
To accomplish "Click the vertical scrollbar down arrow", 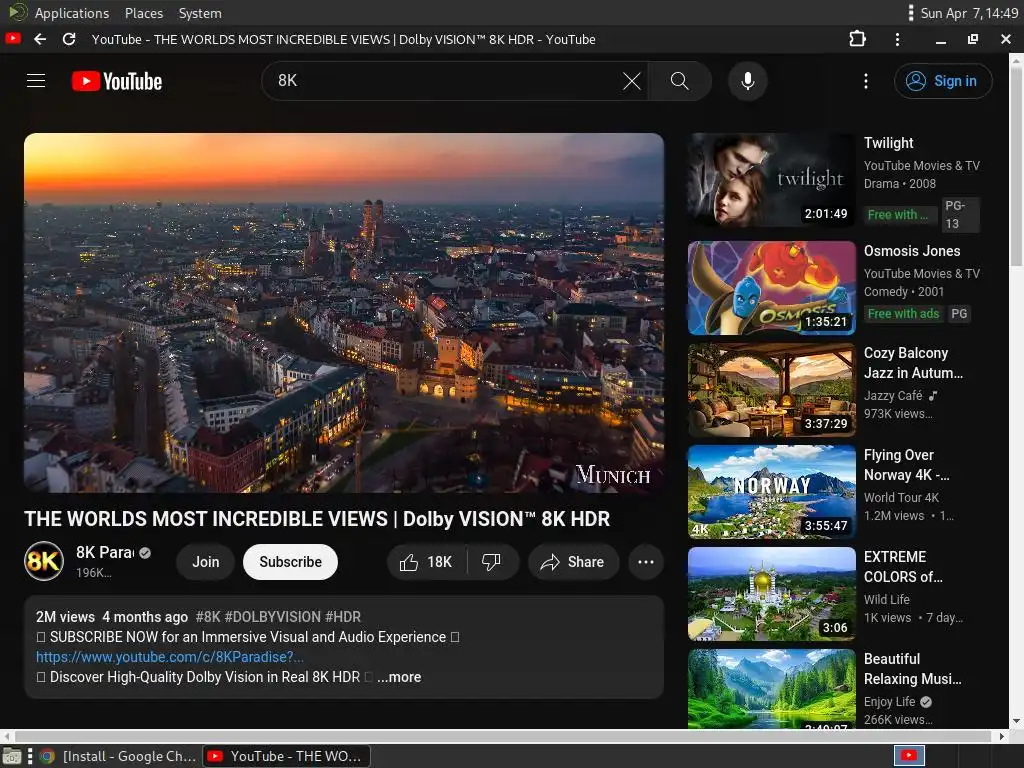I will (1016, 722).
